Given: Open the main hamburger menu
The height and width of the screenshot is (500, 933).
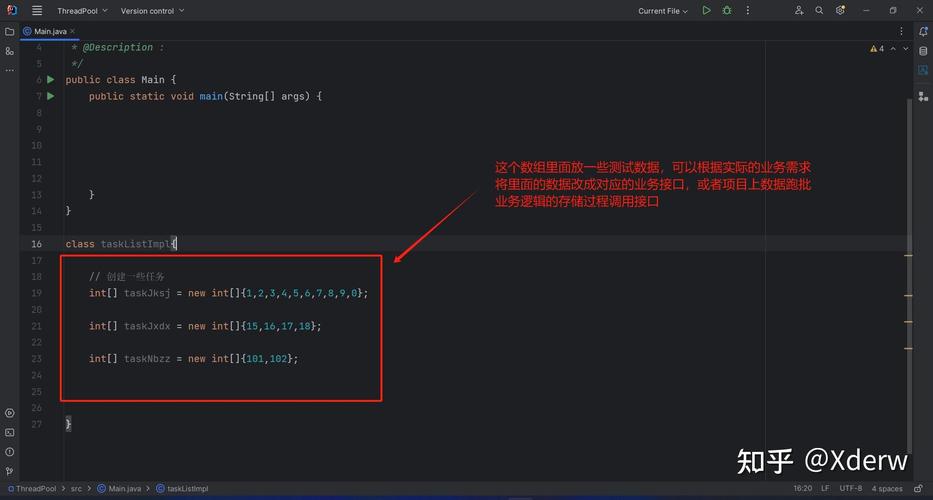Looking at the screenshot, I should pos(37,11).
